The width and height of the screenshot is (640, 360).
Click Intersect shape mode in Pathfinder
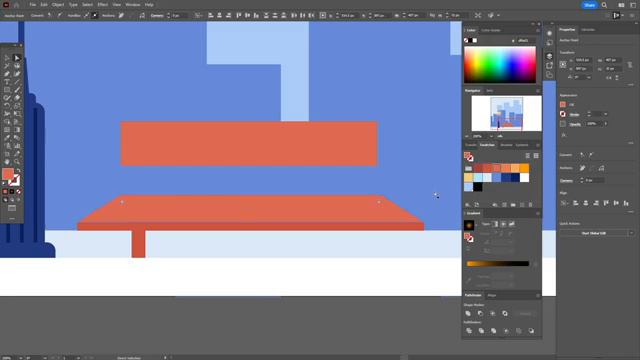click(x=493, y=313)
